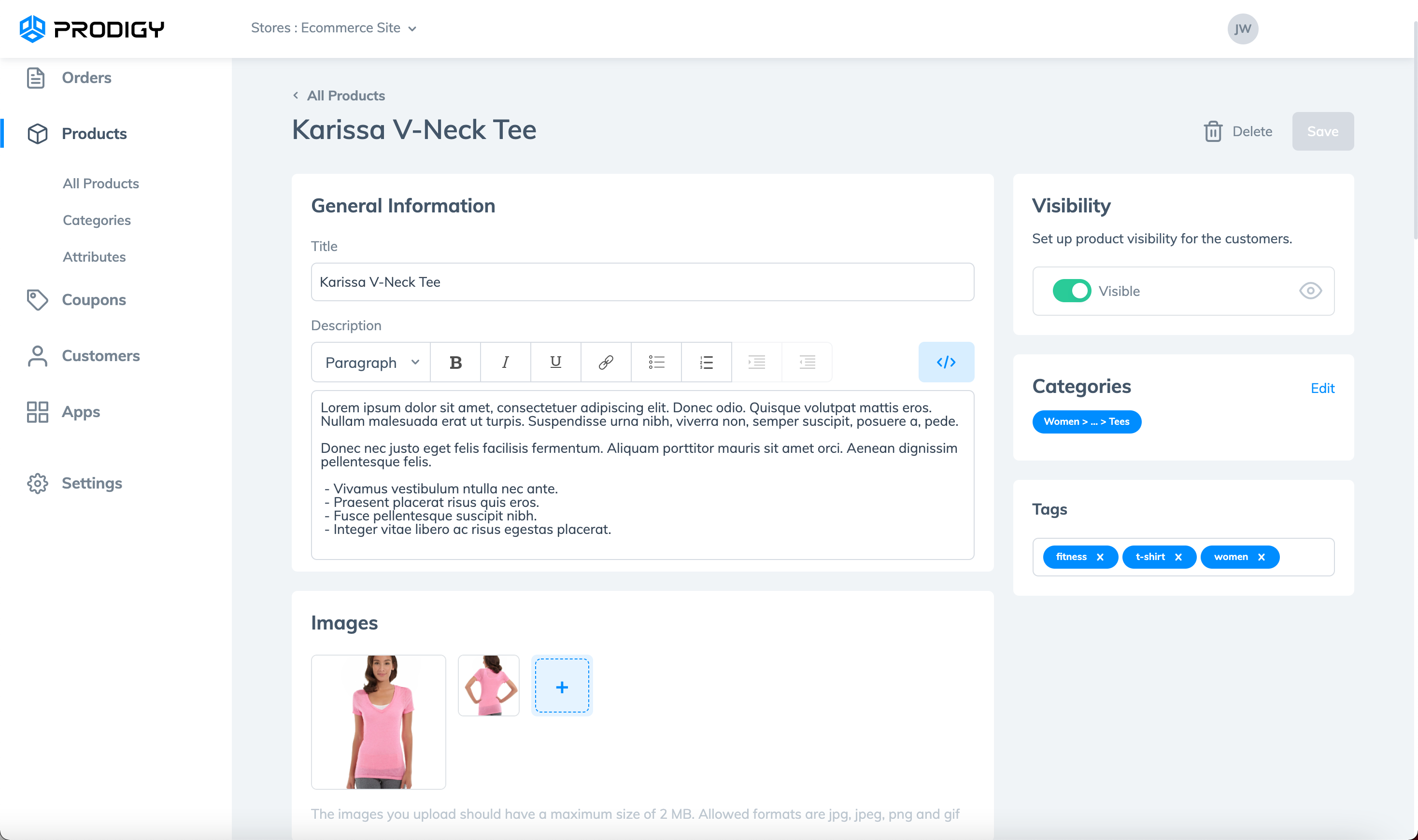The width and height of the screenshot is (1418, 840).
Task: Click the ordered list icon
Action: pyautogui.click(x=706, y=362)
